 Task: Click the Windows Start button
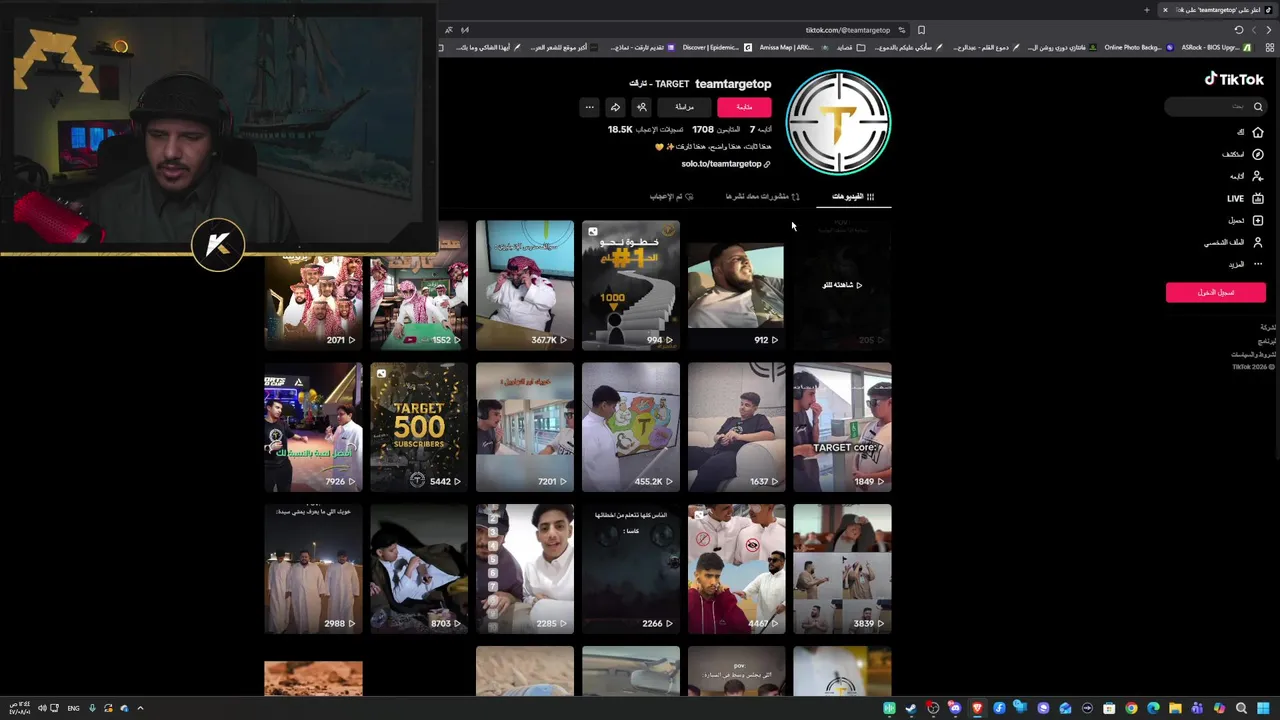coord(1263,708)
